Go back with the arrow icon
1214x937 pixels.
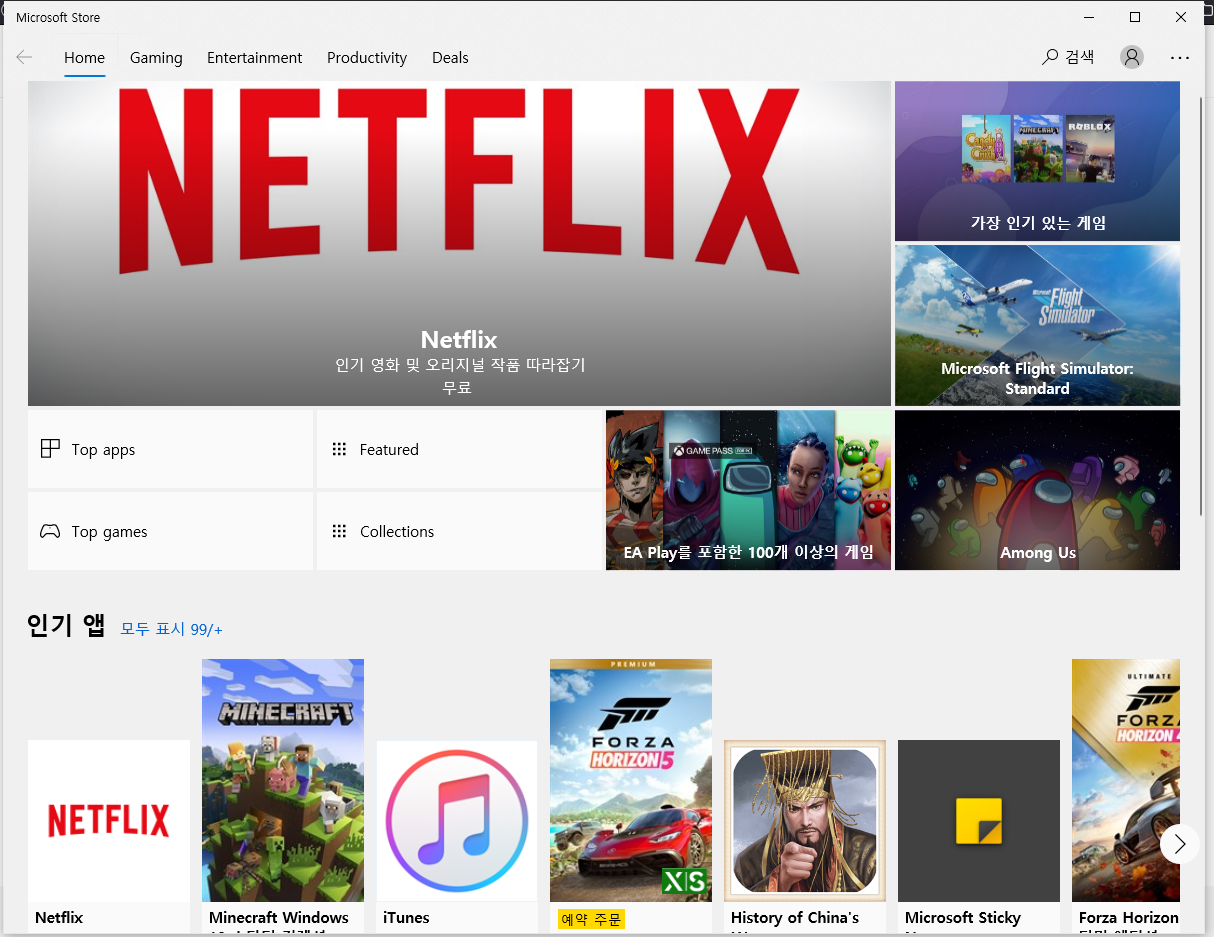pos(24,57)
